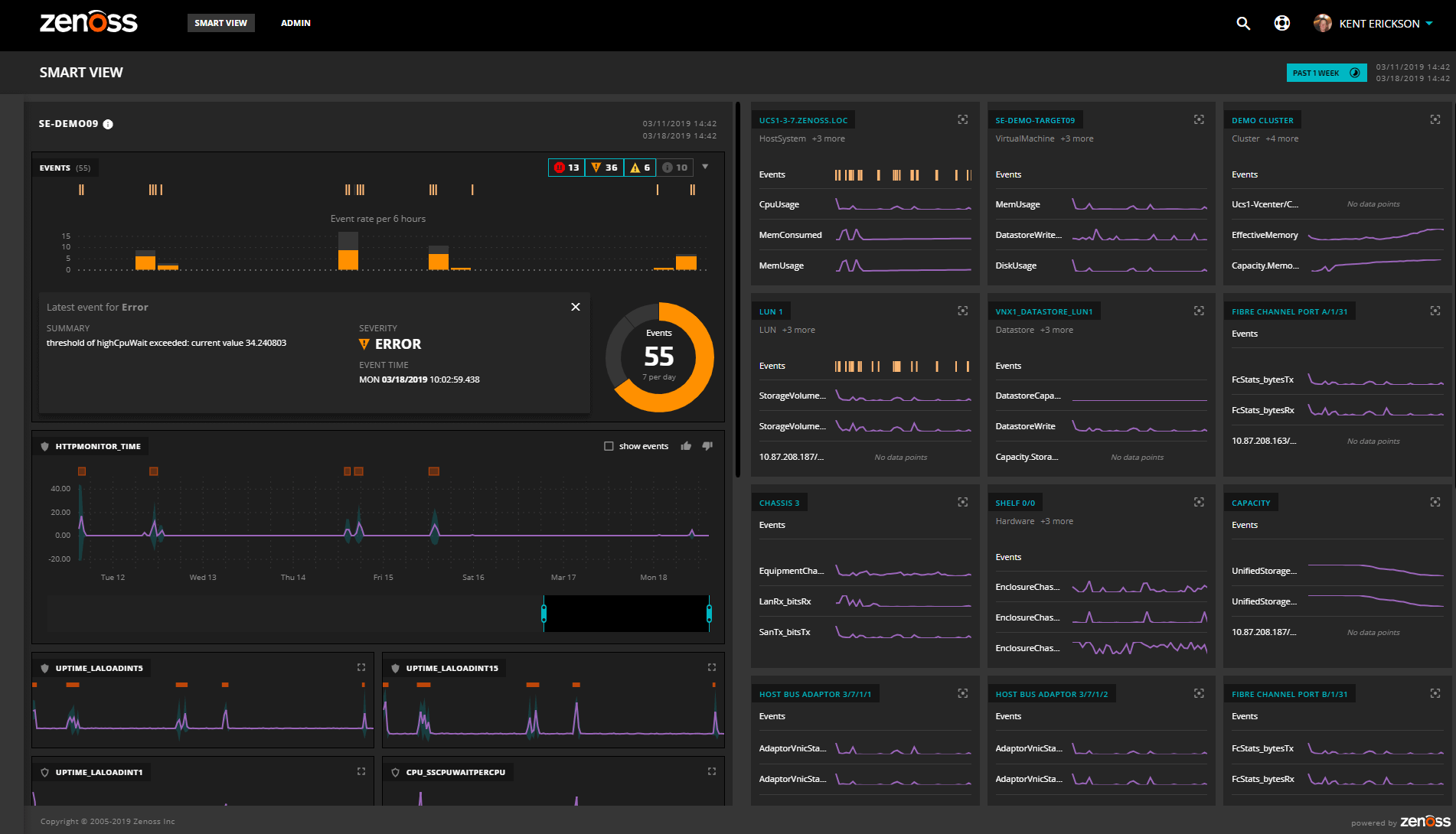Screen dimensions: 1456x834
Task: Focus the UCS1-3-7.ZENOSS.LOC card
Action: [963, 119]
